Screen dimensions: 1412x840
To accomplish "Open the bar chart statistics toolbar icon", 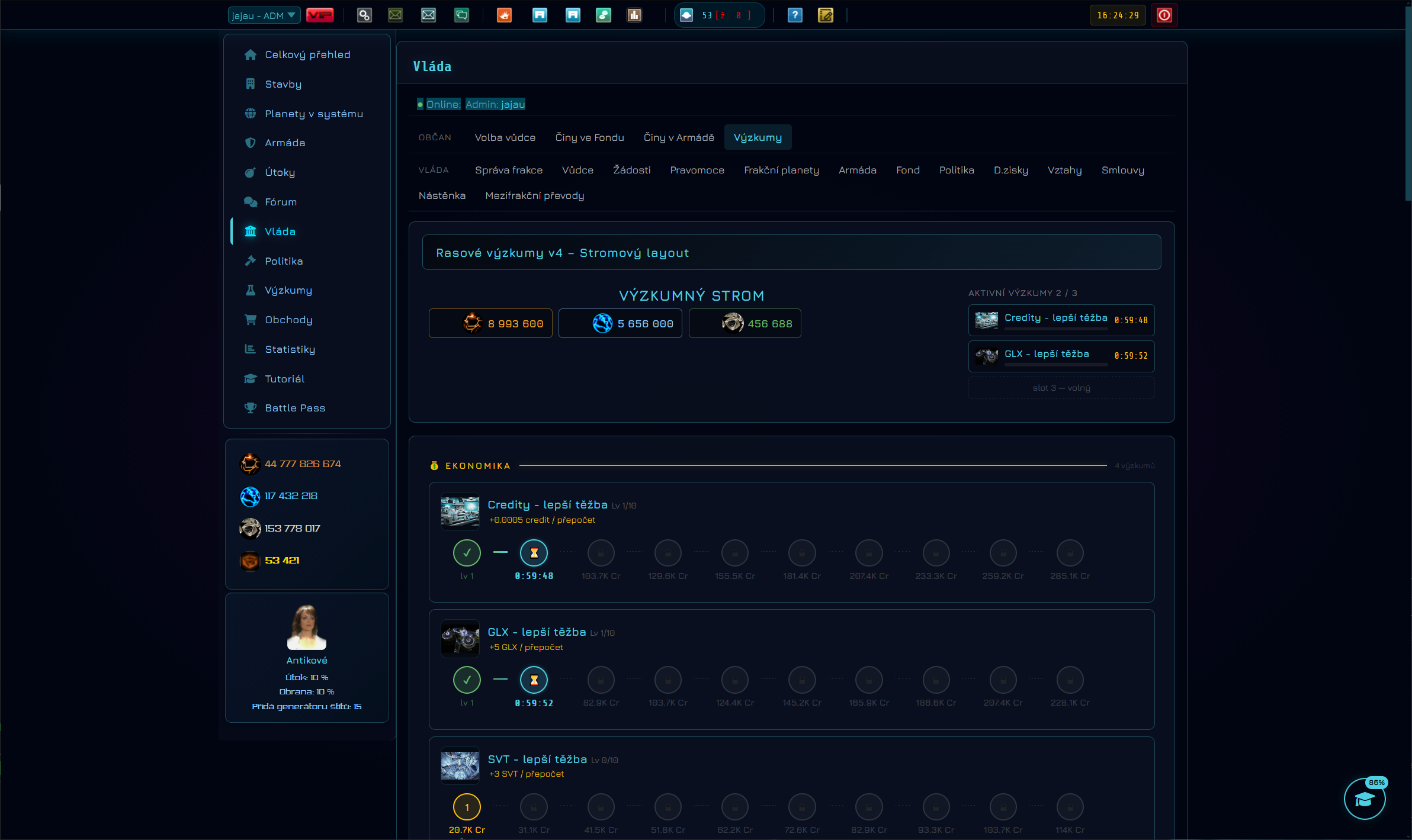I will [x=634, y=15].
